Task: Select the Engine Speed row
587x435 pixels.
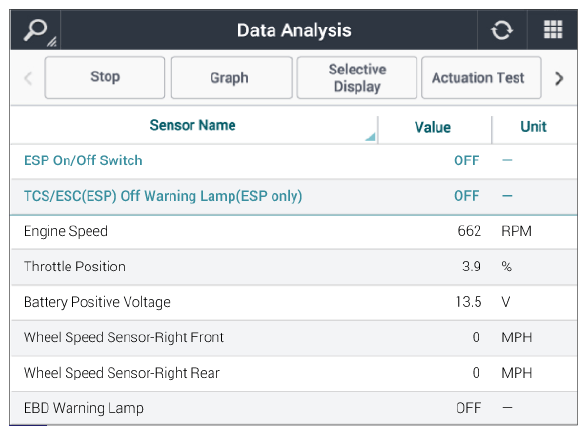Action: click(294, 232)
